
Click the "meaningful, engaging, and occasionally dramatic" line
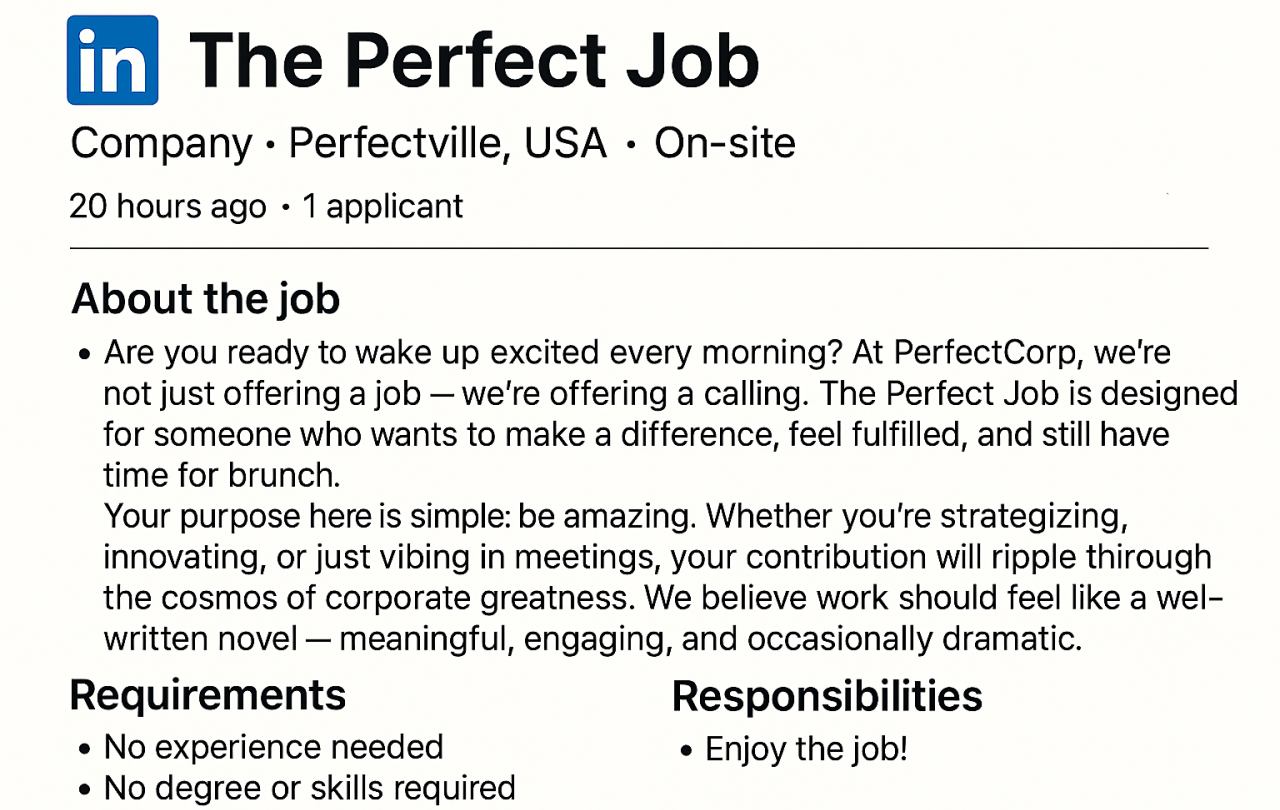coord(710,638)
